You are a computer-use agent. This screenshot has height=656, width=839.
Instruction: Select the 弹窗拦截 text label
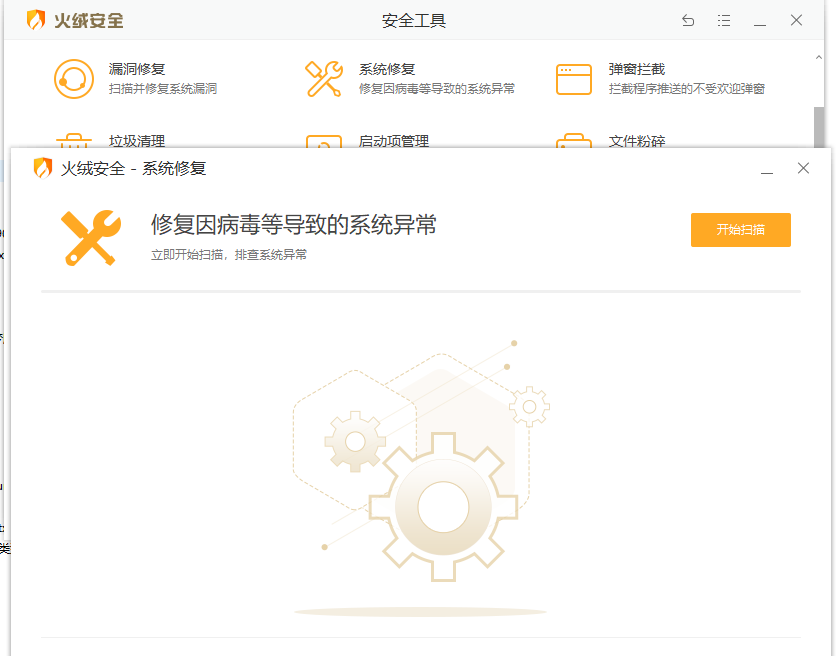[637, 69]
